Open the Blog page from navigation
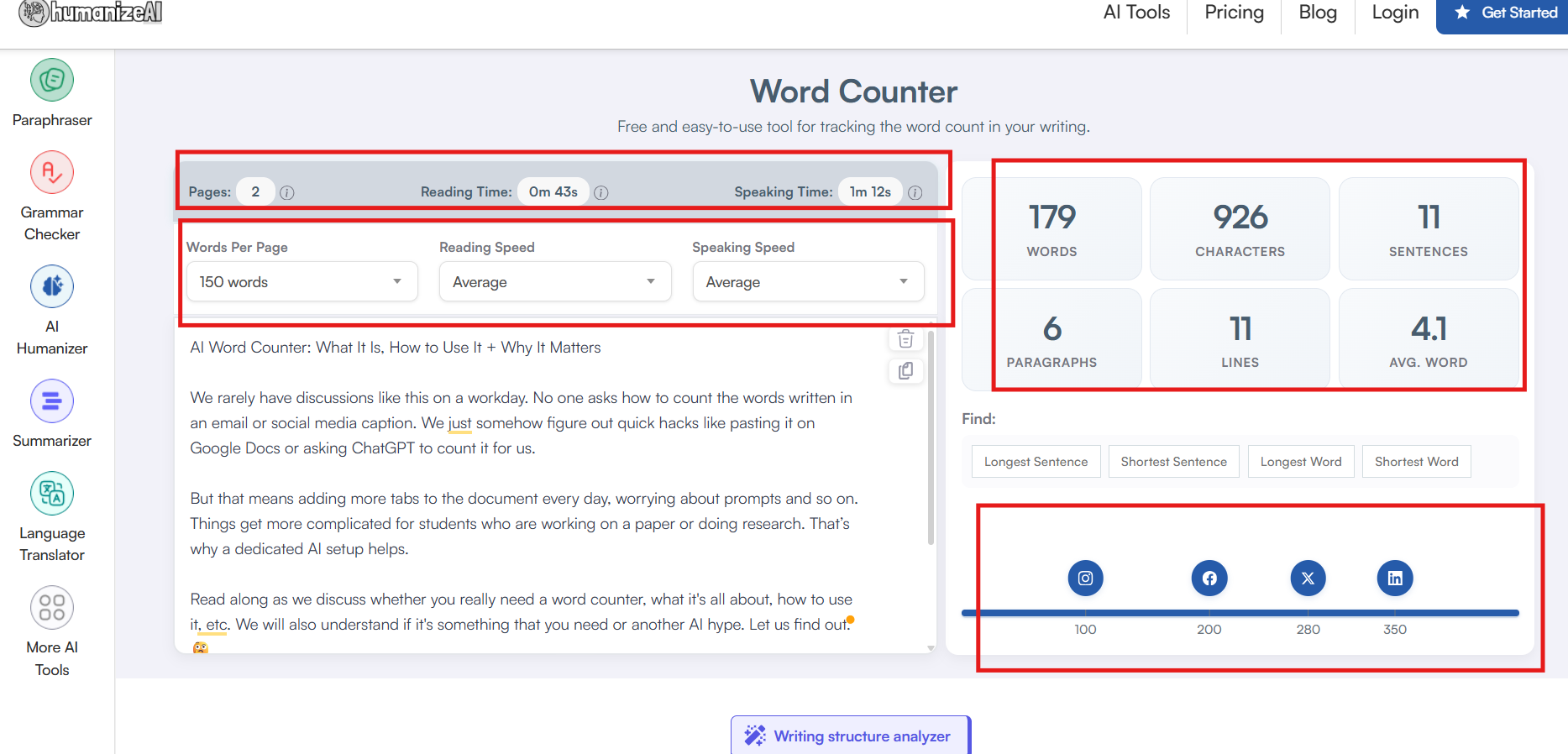This screenshot has height=754, width=1568. point(1317,13)
